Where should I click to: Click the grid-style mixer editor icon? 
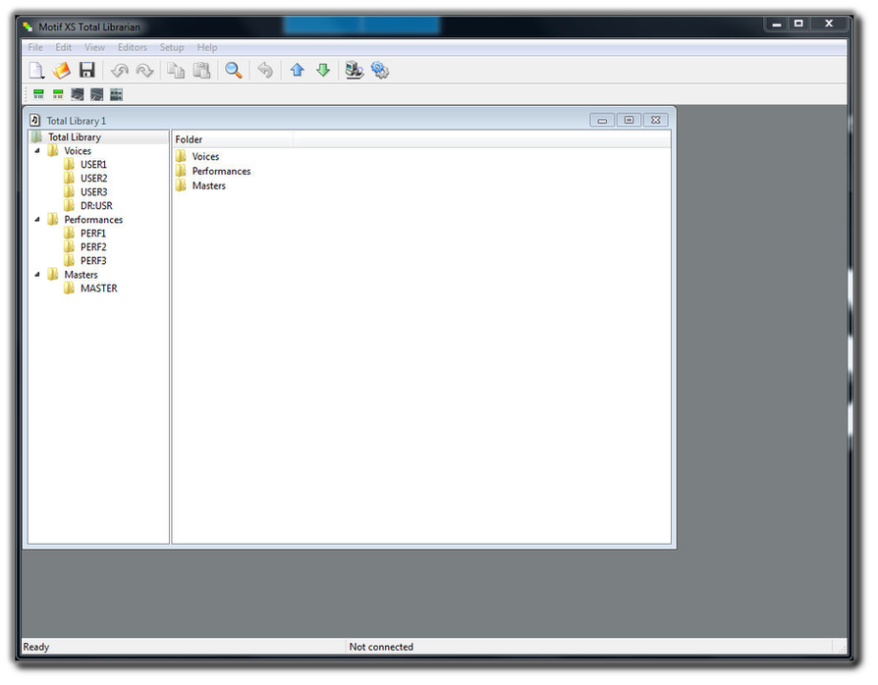pyautogui.click(x=116, y=95)
